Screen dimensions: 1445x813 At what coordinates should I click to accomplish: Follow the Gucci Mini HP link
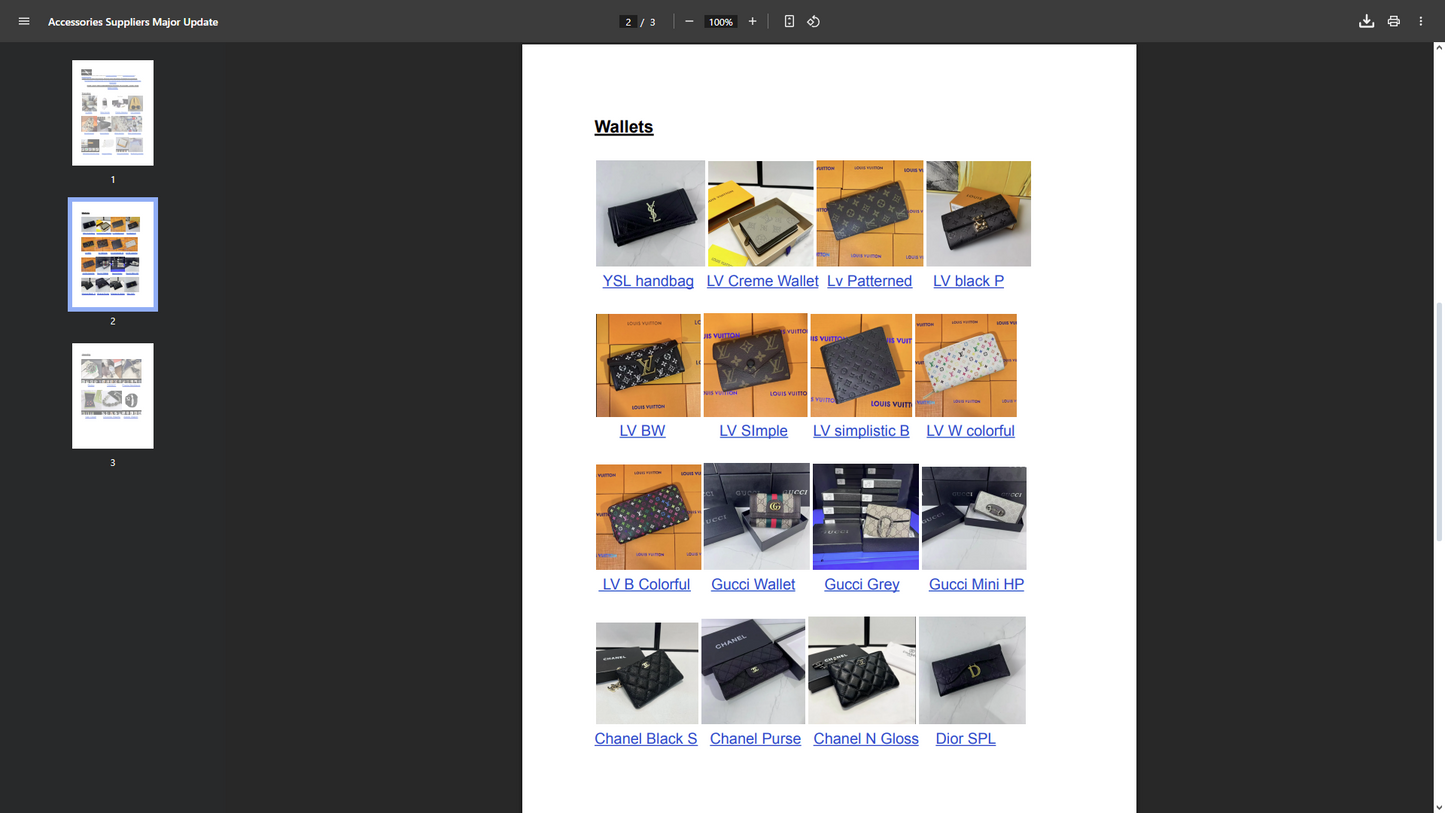tap(976, 584)
